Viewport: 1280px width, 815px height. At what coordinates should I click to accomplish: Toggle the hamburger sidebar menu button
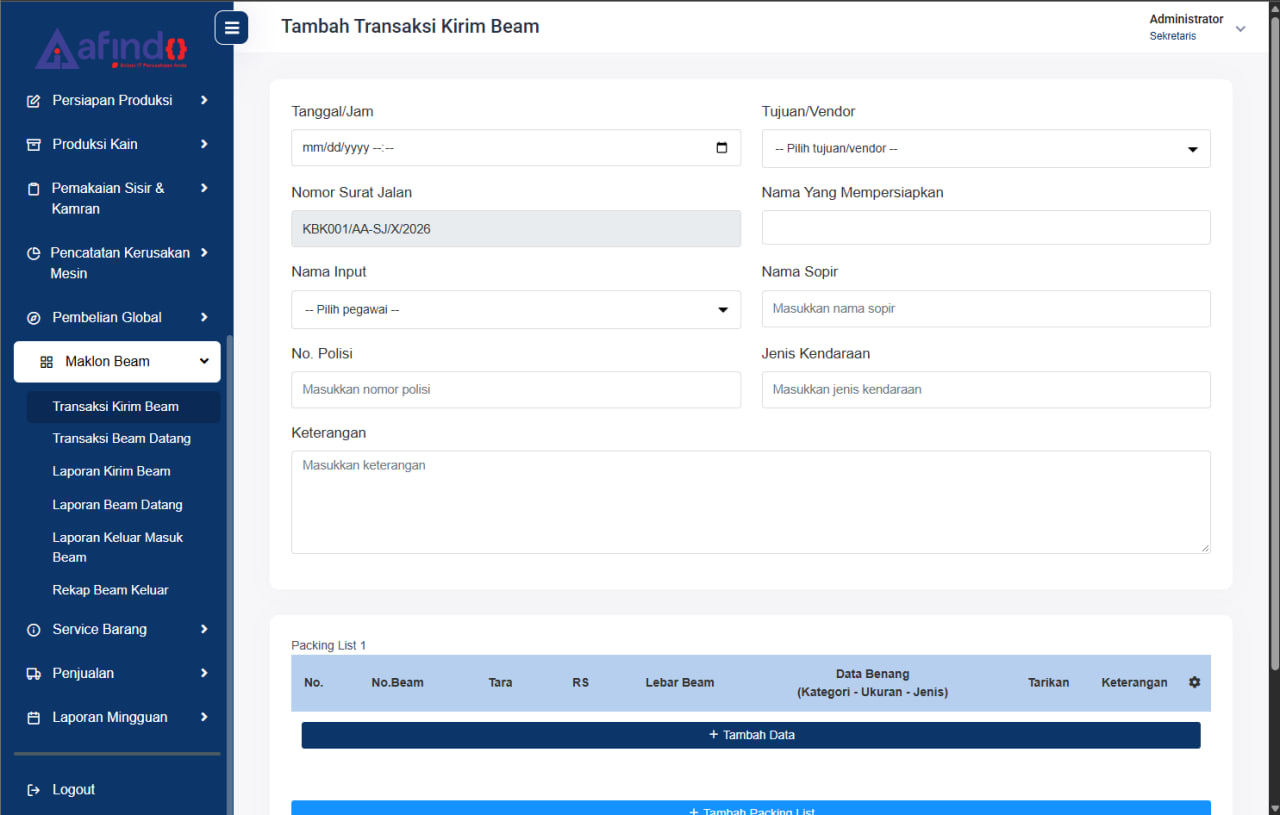tap(231, 28)
